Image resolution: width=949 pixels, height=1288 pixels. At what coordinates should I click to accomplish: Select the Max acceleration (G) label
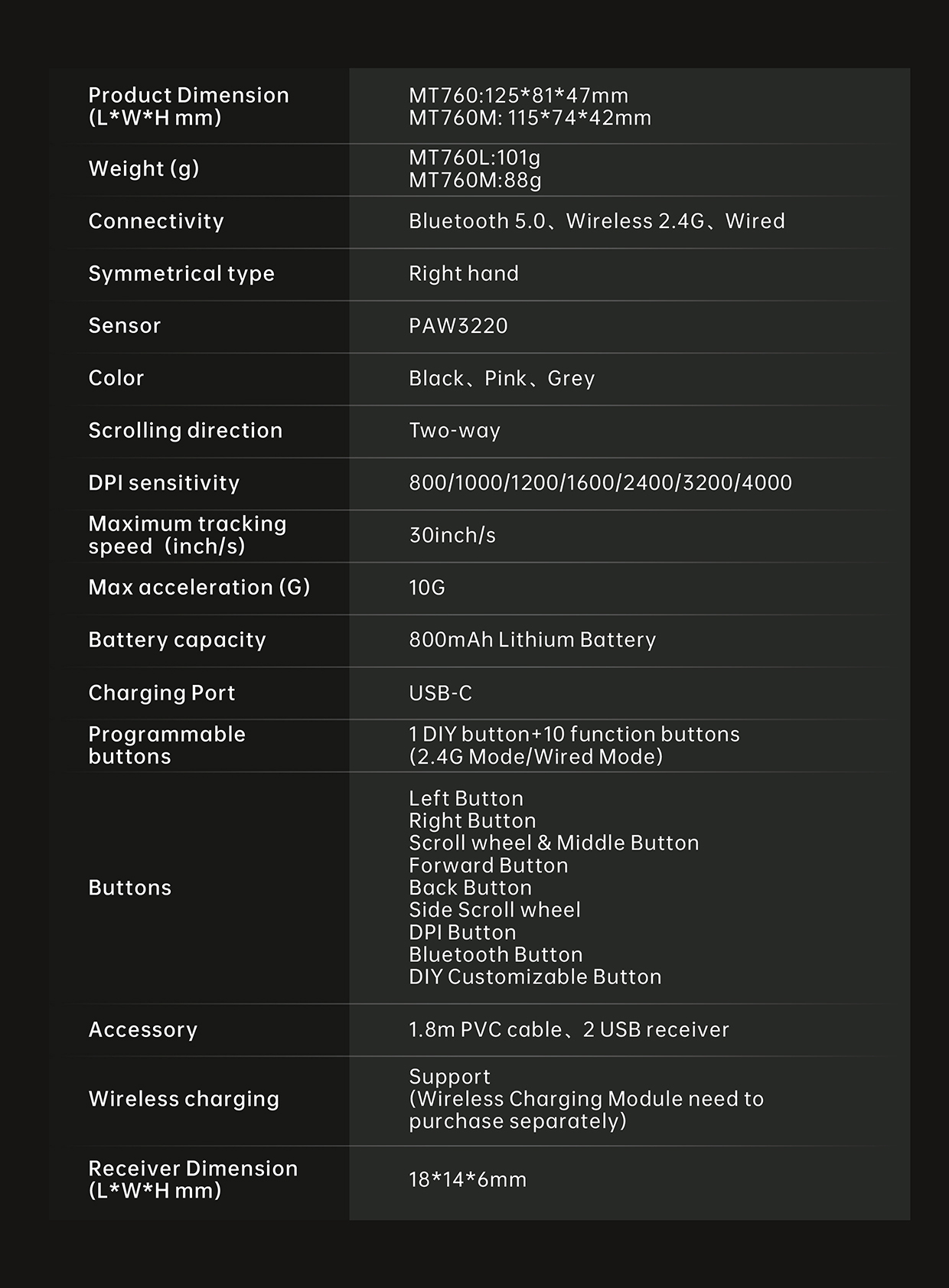199,587
